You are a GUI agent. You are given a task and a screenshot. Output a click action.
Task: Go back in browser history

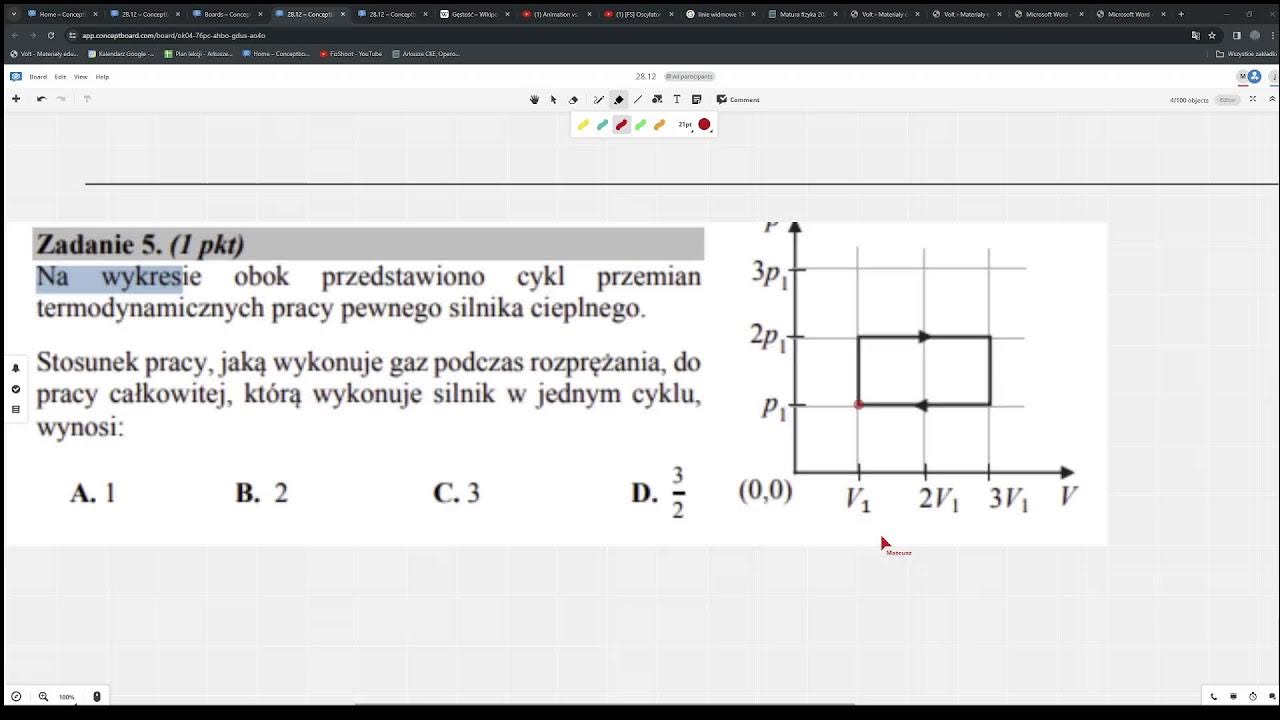click(14, 35)
